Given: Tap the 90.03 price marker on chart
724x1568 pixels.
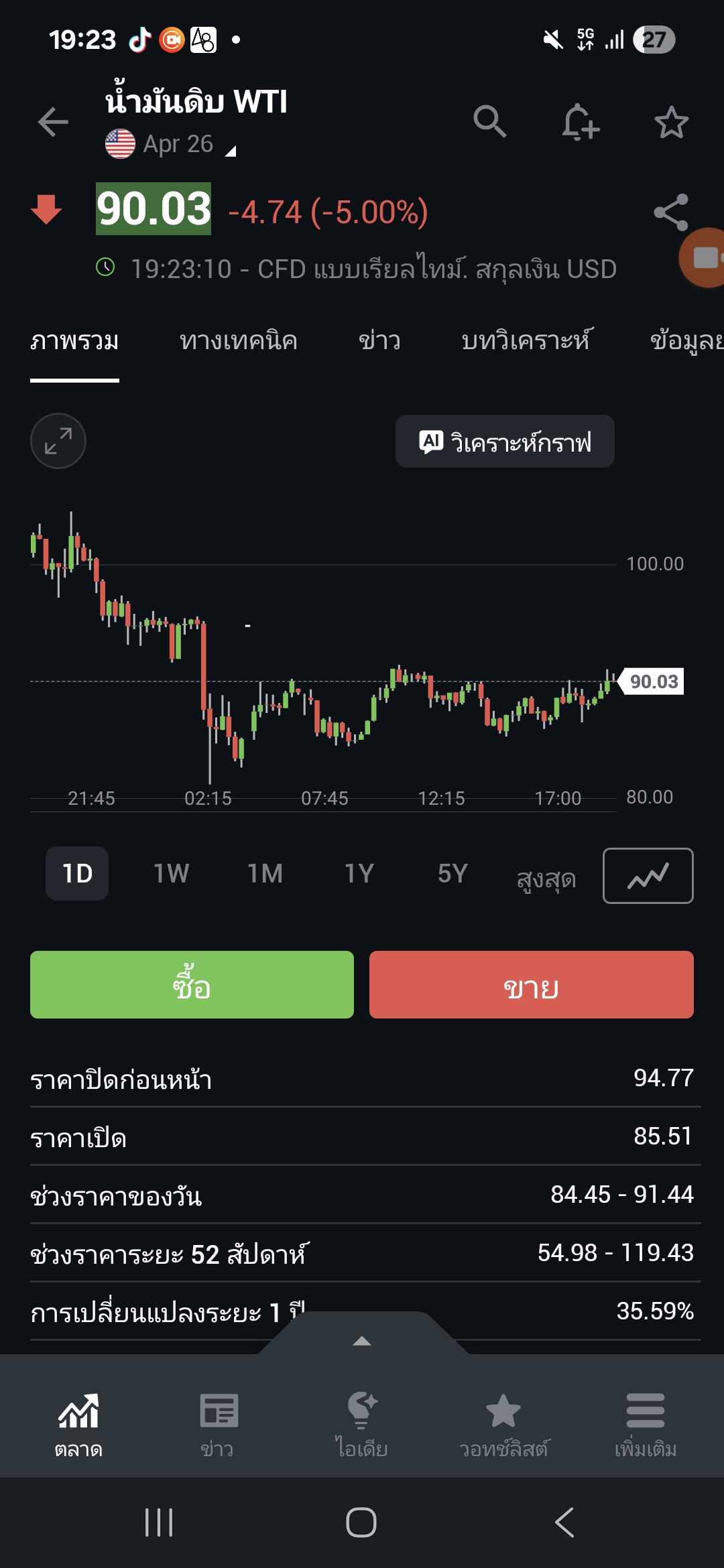Looking at the screenshot, I should (654, 681).
